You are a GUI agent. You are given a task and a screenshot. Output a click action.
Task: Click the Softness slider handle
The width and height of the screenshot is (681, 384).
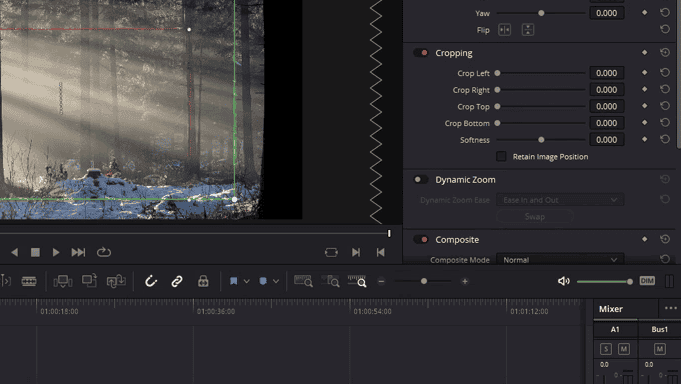541,139
